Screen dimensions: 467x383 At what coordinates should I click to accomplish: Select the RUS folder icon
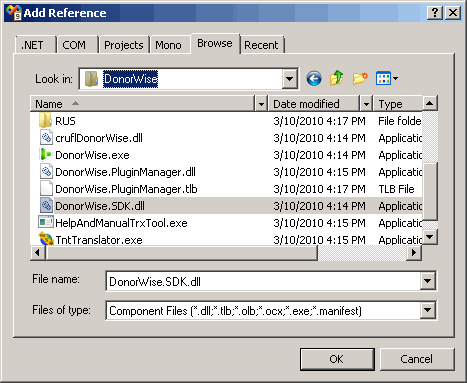45,120
